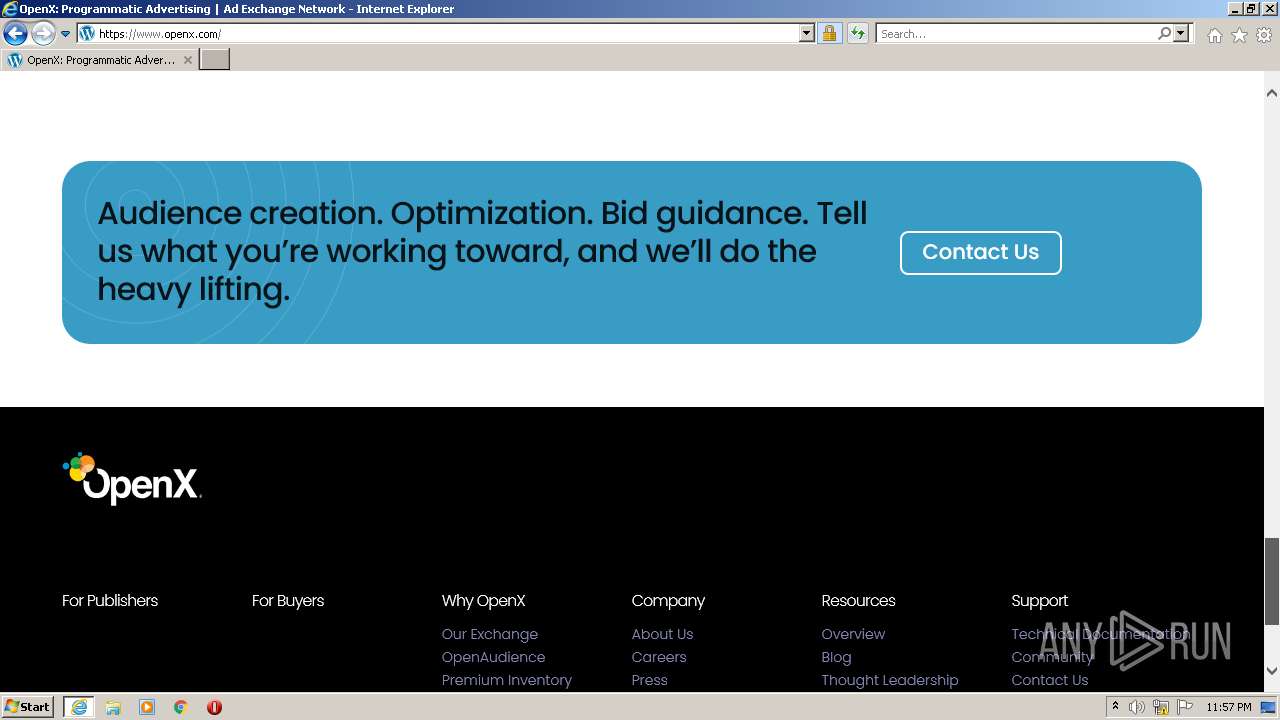Click the page scrollbar up arrow
The height and width of the screenshot is (720, 1280).
coord(1272,93)
